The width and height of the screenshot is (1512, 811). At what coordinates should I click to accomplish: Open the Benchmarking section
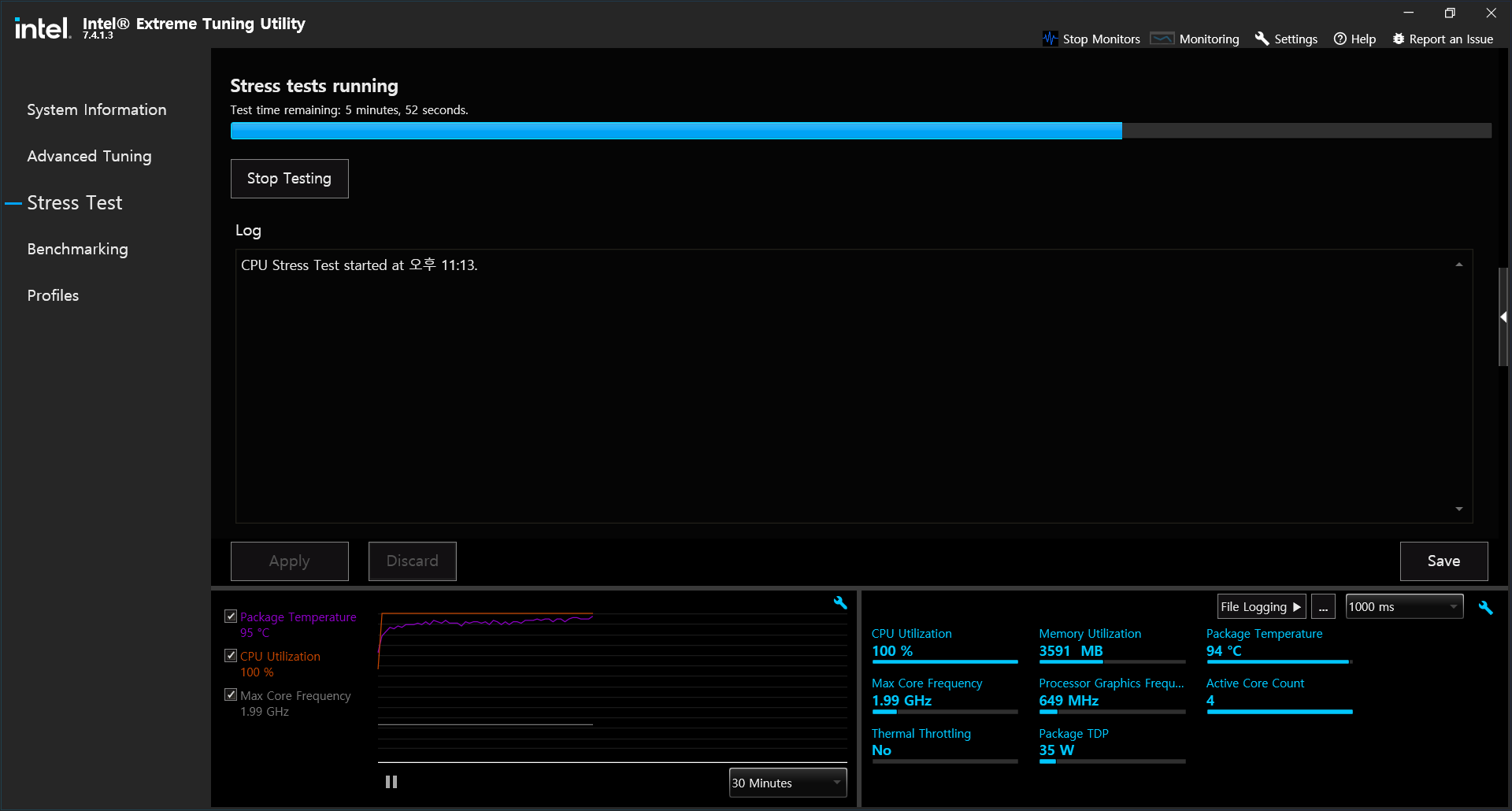click(77, 249)
